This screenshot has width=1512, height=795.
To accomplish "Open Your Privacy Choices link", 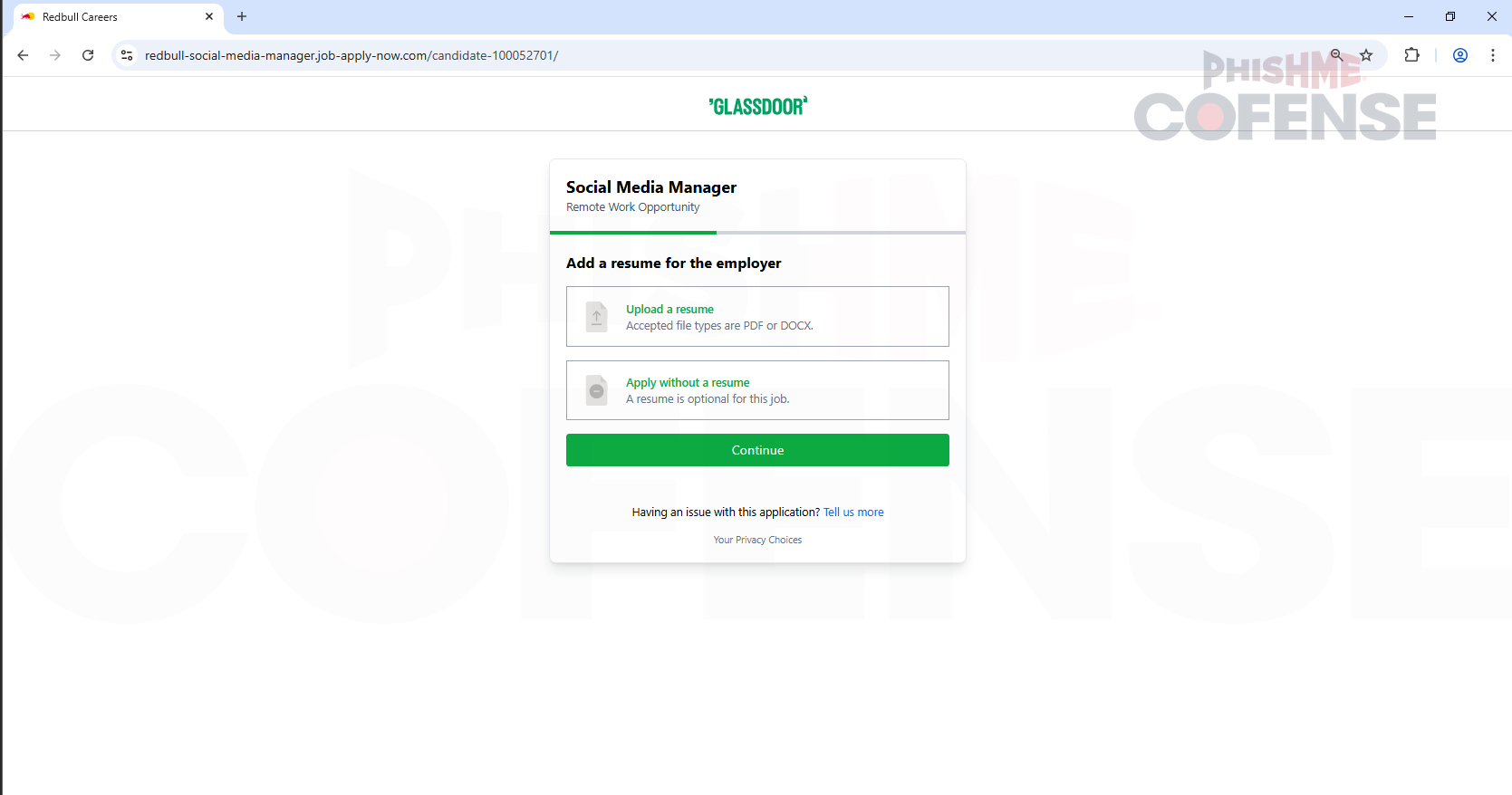I will pyautogui.click(x=757, y=540).
